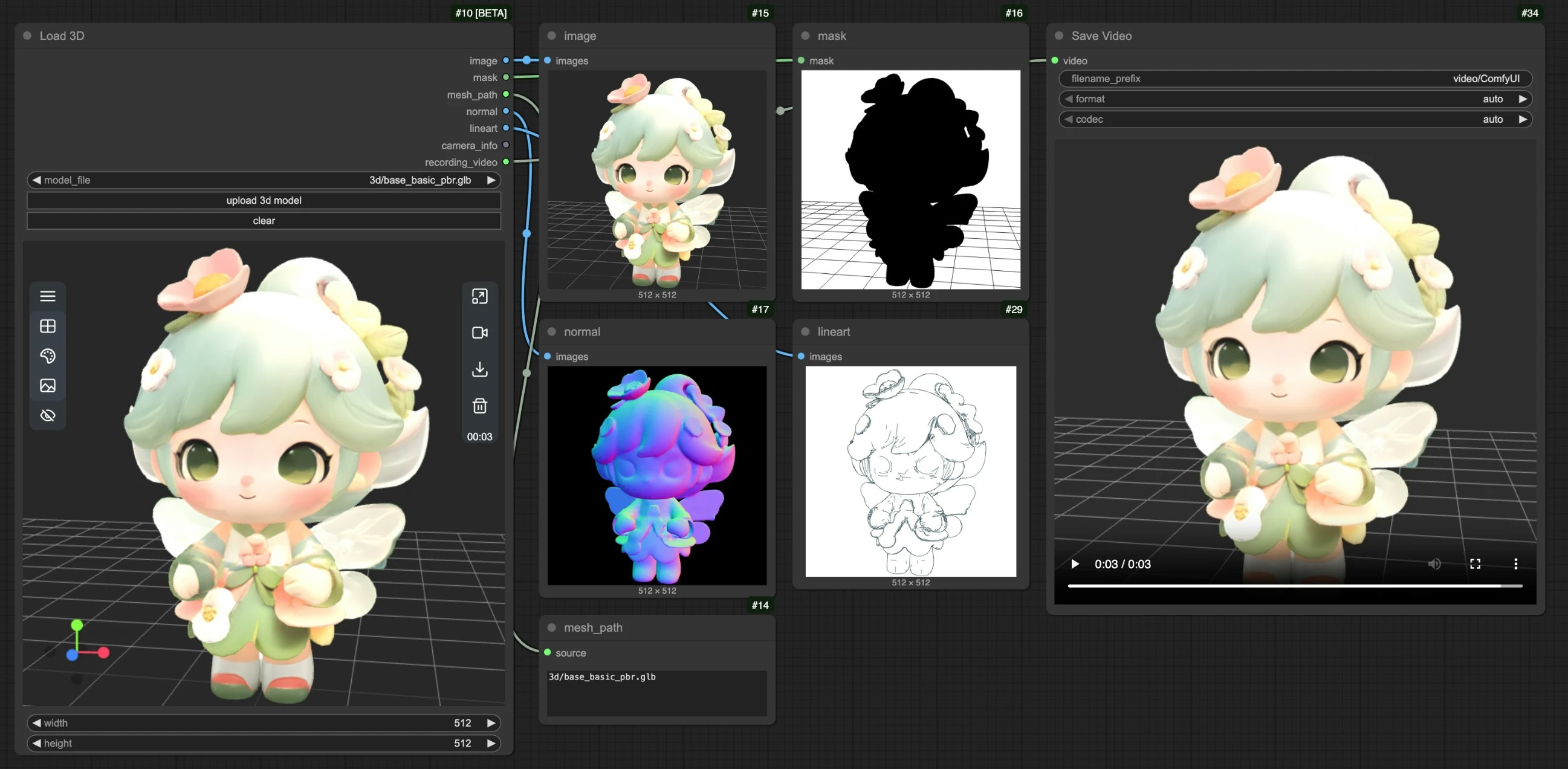This screenshot has height=769, width=1568.
Task: Click the background image icon
Action: pyautogui.click(x=48, y=386)
